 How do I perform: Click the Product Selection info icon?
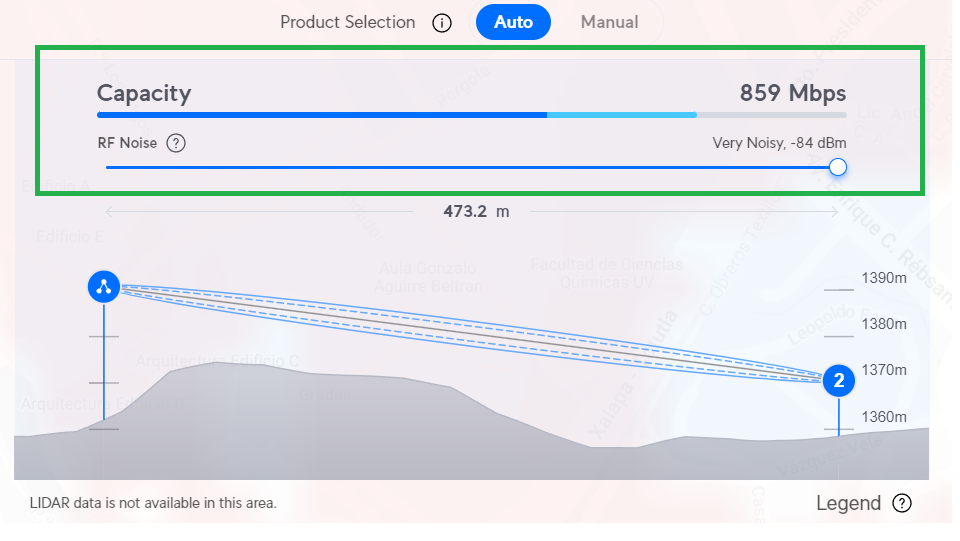pos(442,23)
